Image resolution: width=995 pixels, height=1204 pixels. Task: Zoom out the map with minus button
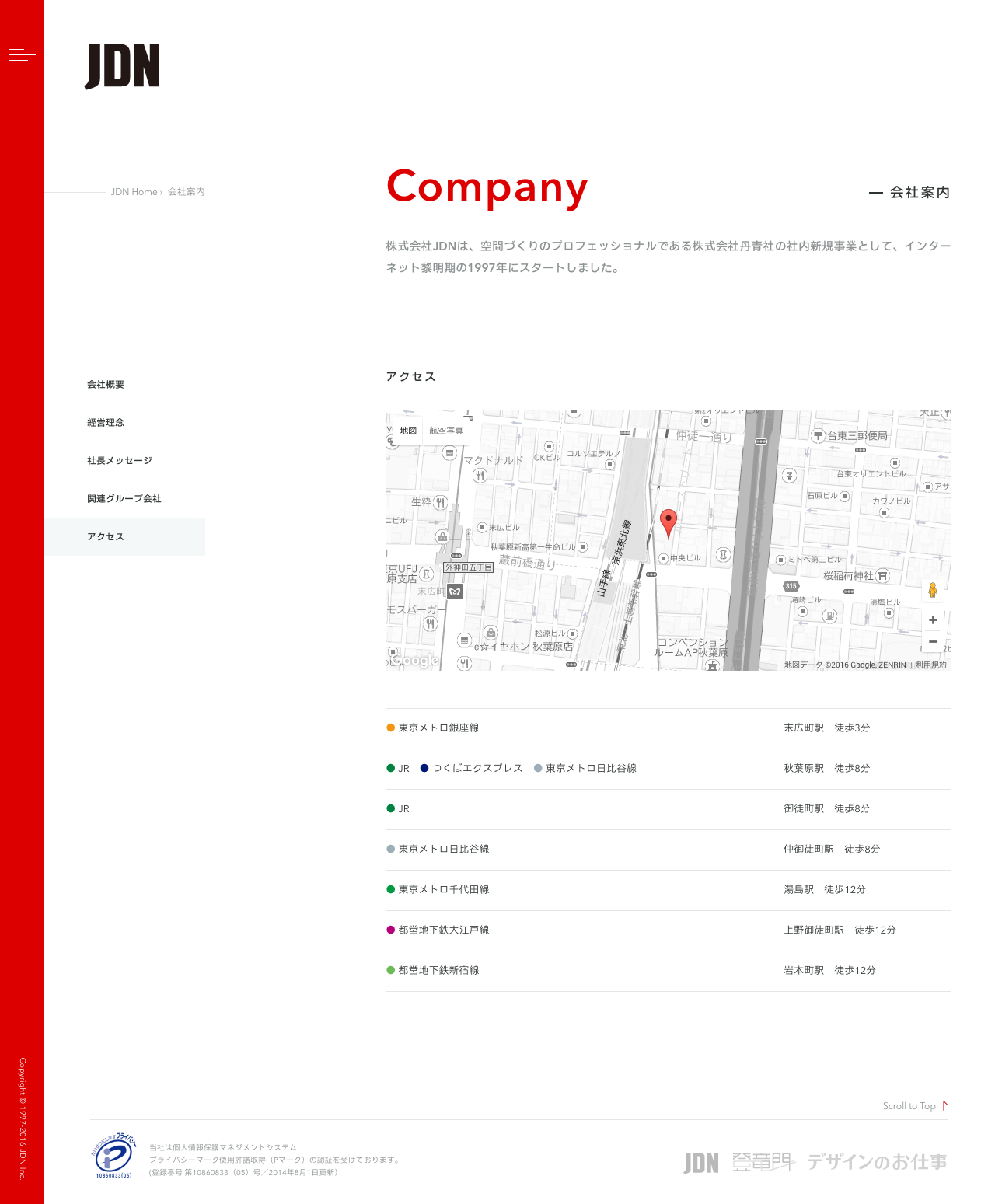pos(933,642)
